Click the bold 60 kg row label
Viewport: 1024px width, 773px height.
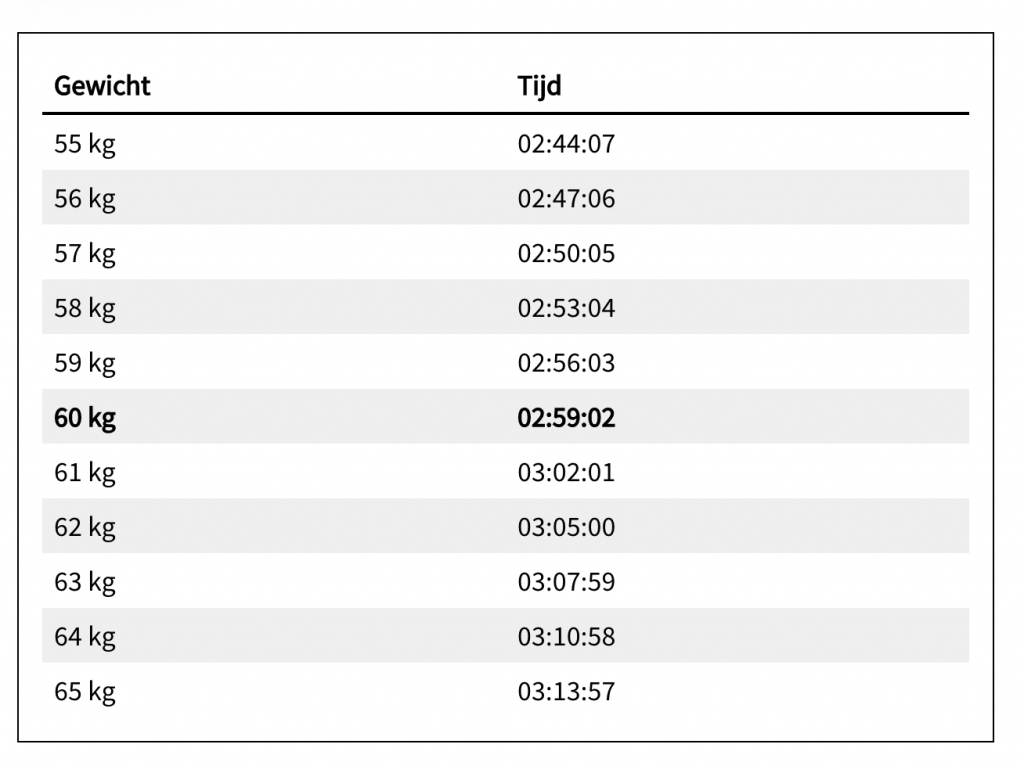[x=85, y=418]
